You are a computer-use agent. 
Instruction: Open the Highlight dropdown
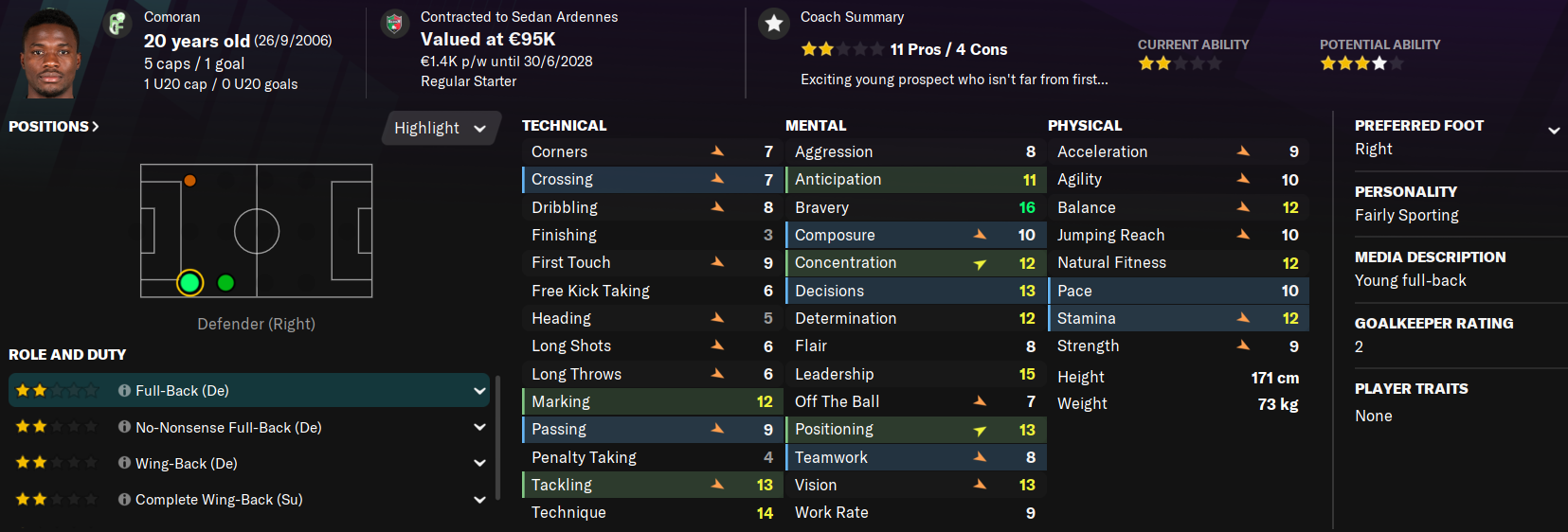[441, 128]
